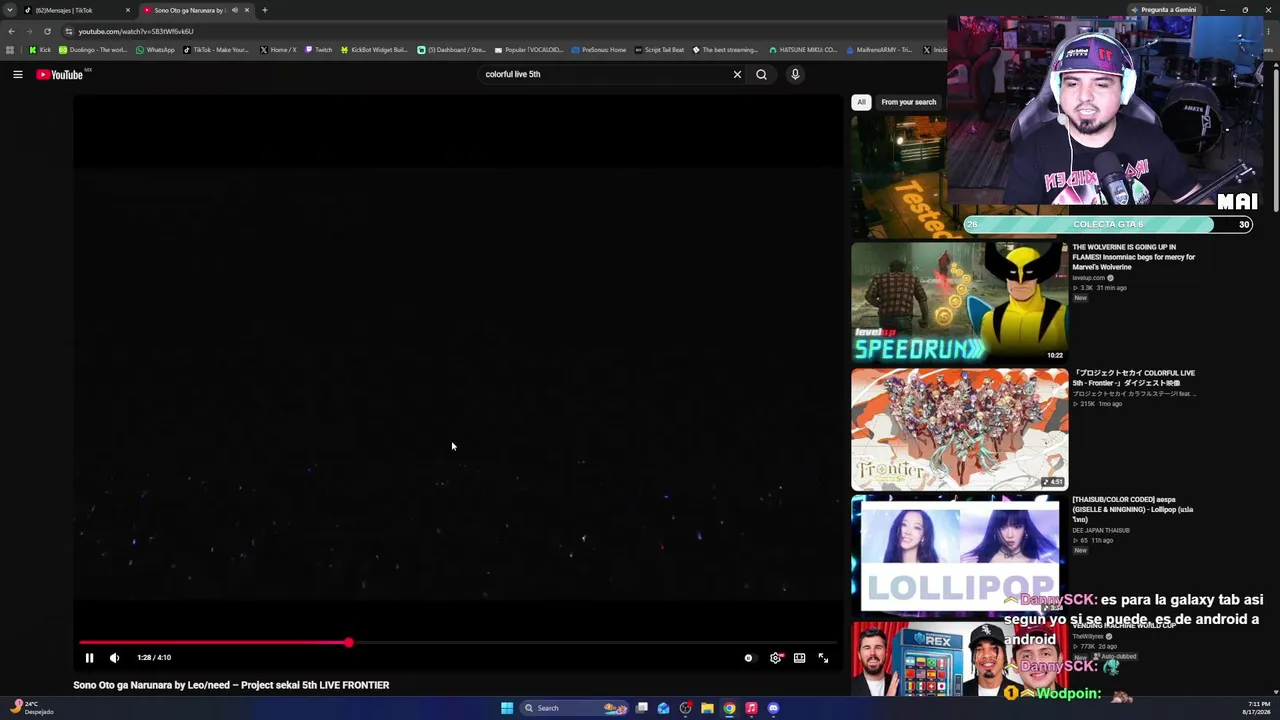Viewport: 1280px width, 720px height.
Task: Open the Kick bookmark
Action: (40, 50)
